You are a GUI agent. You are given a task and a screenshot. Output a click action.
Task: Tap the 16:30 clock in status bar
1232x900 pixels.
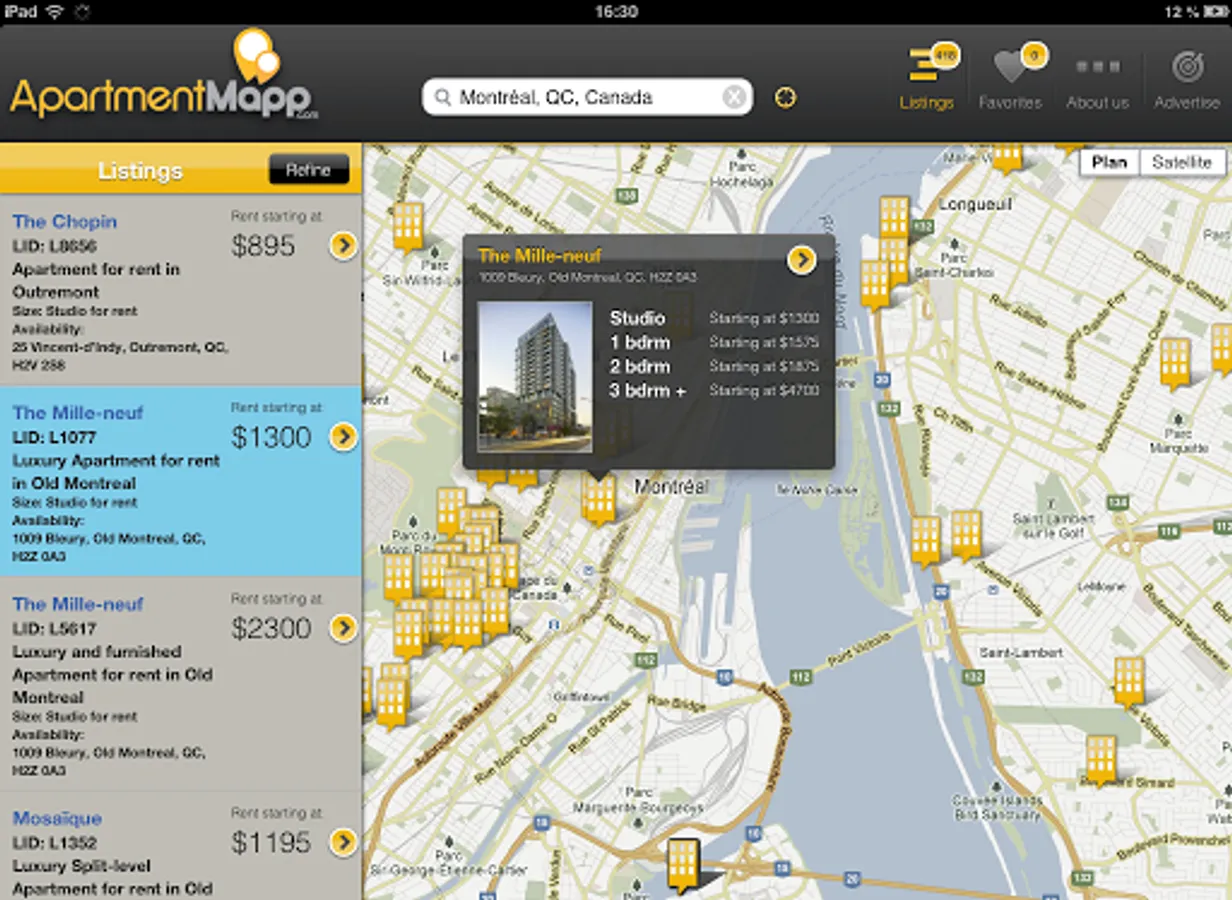pyautogui.click(x=616, y=12)
